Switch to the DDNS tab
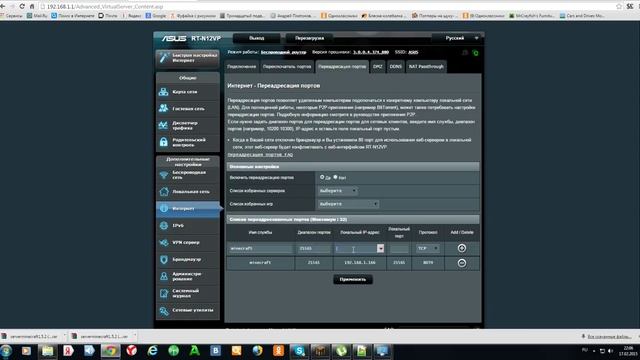The image size is (640, 360). (x=396, y=67)
